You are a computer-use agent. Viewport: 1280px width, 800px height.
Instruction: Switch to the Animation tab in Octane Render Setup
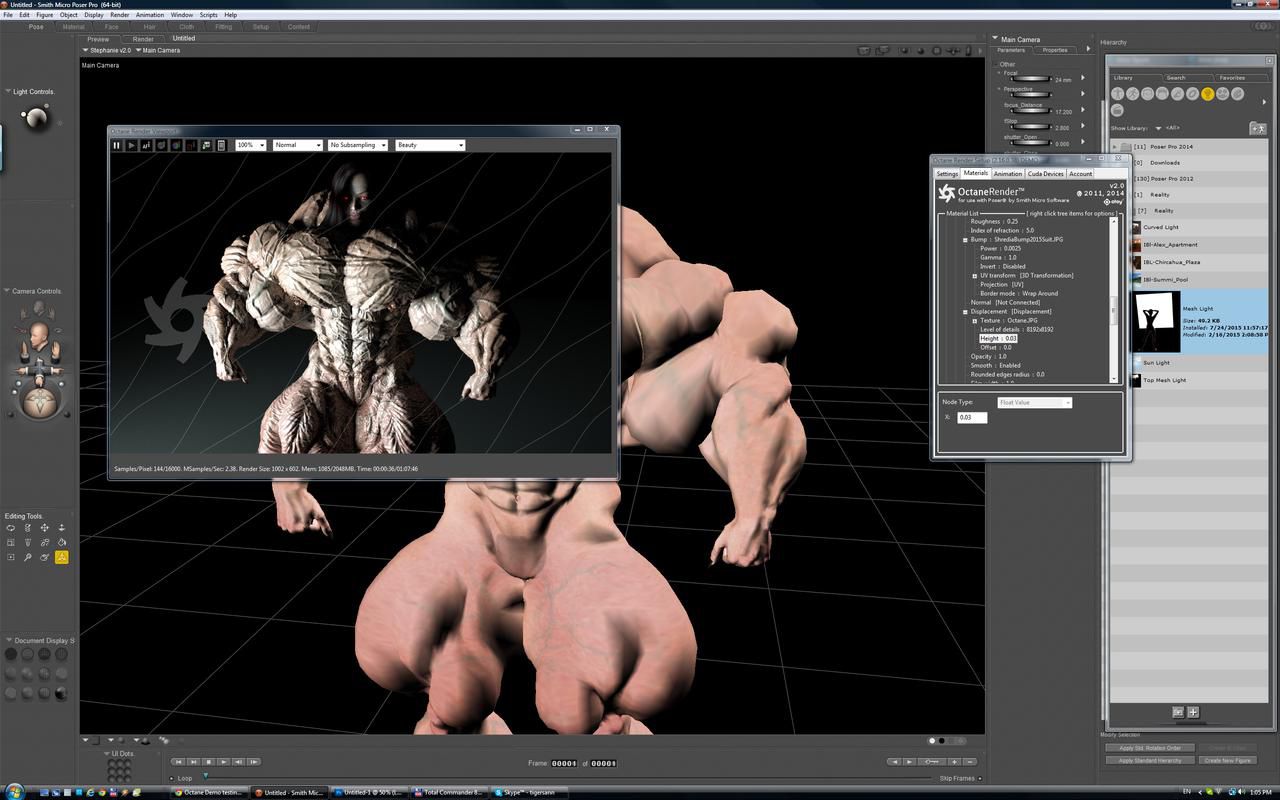pos(1008,174)
